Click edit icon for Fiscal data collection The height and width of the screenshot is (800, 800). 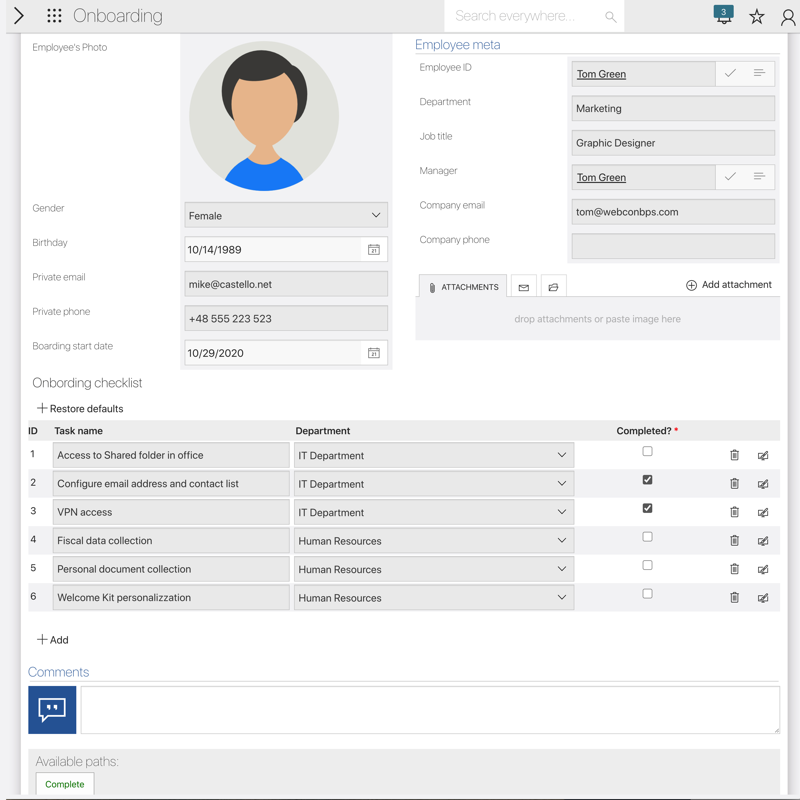click(x=763, y=541)
